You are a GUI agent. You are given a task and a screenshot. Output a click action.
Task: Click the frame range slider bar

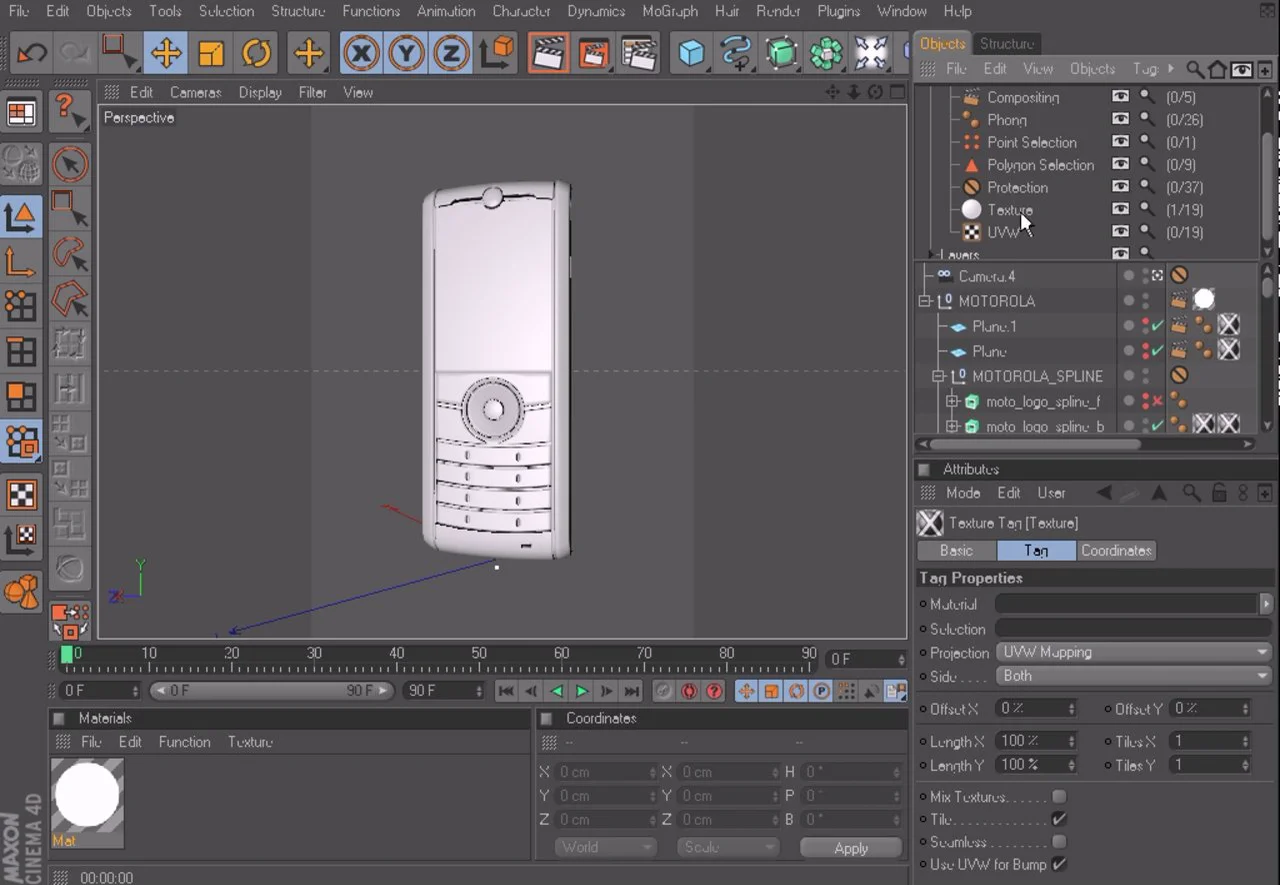(273, 691)
